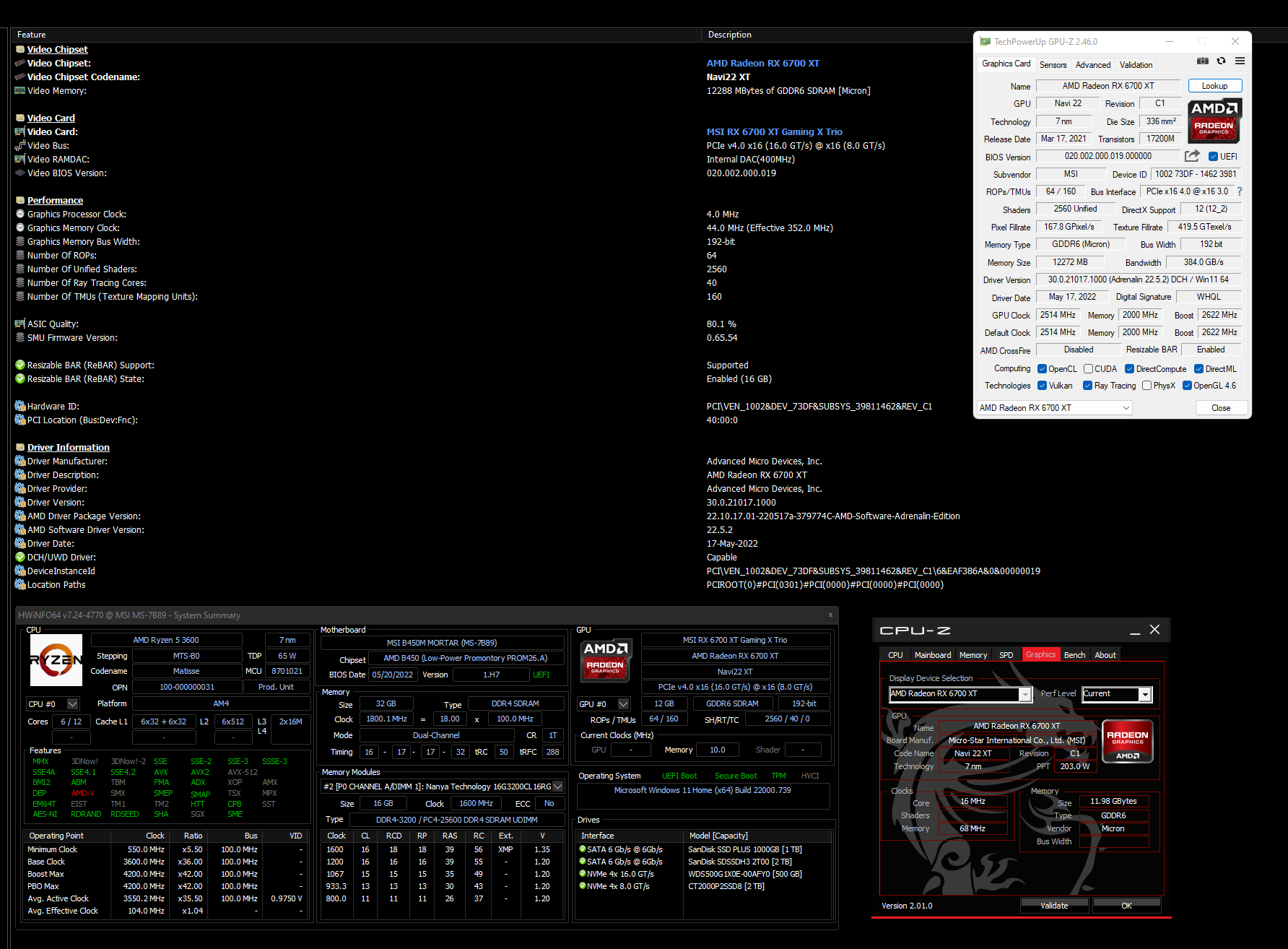Toggle the Ray Tracing checkbox
Viewport: 1288px width, 949px height.
pos(1087,386)
